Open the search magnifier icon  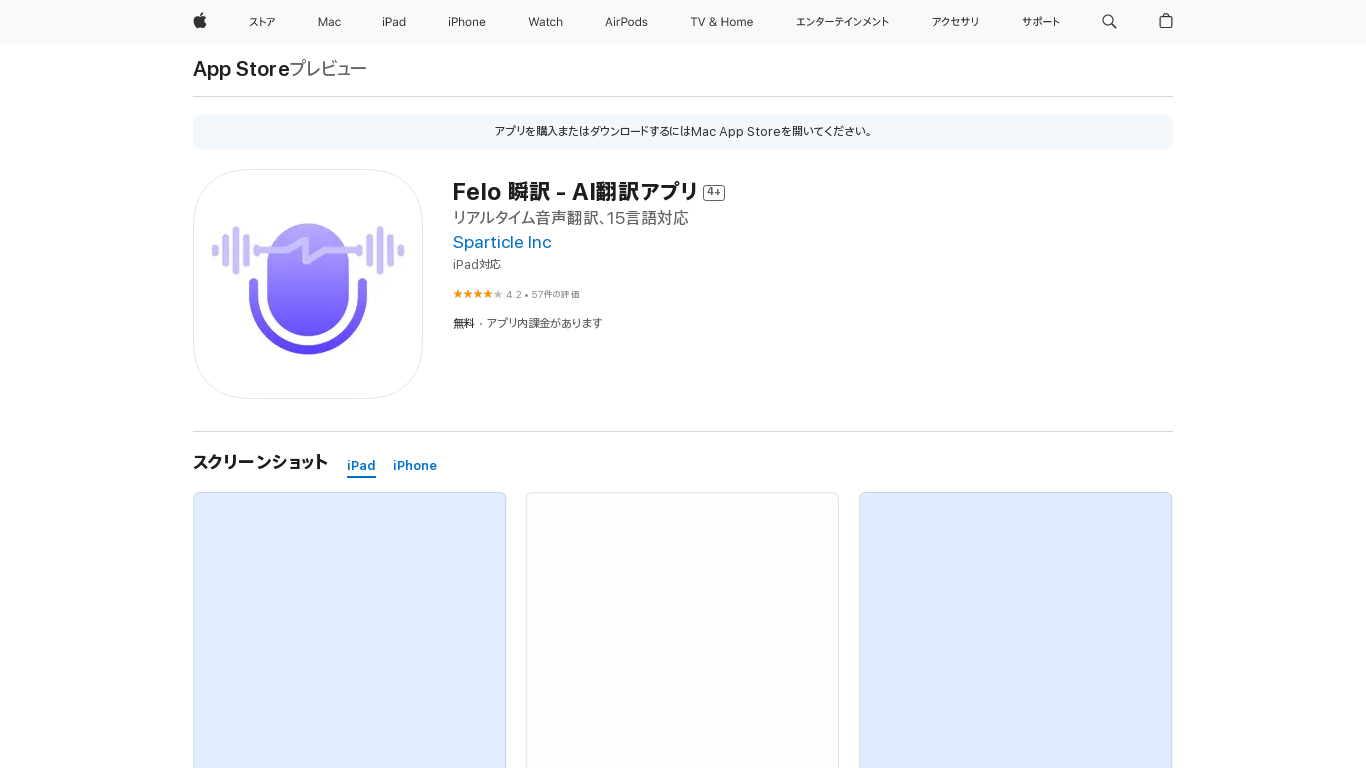click(1109, 21)
